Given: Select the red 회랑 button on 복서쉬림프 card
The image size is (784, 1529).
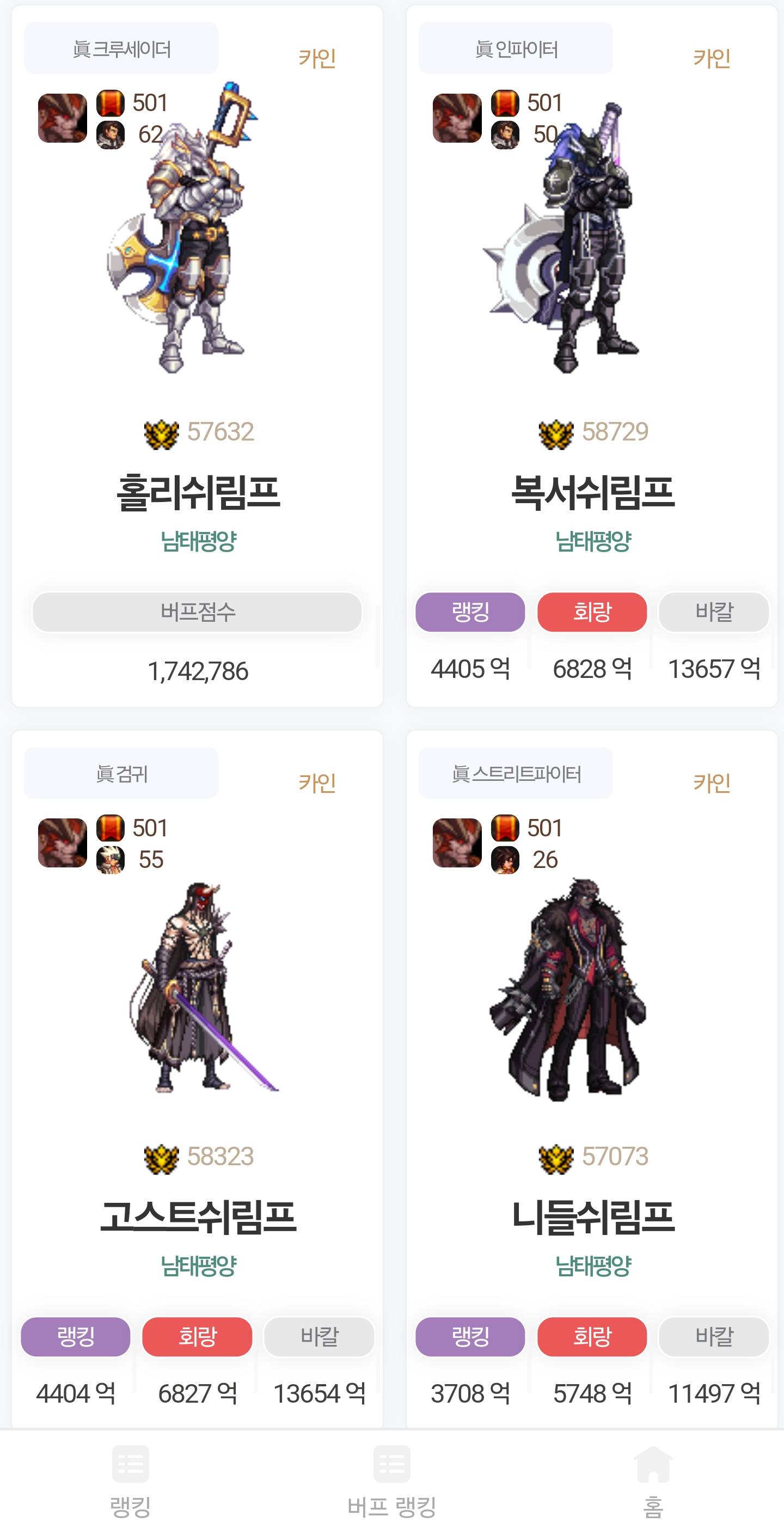Looking at the screenshot, I should 592,611.
